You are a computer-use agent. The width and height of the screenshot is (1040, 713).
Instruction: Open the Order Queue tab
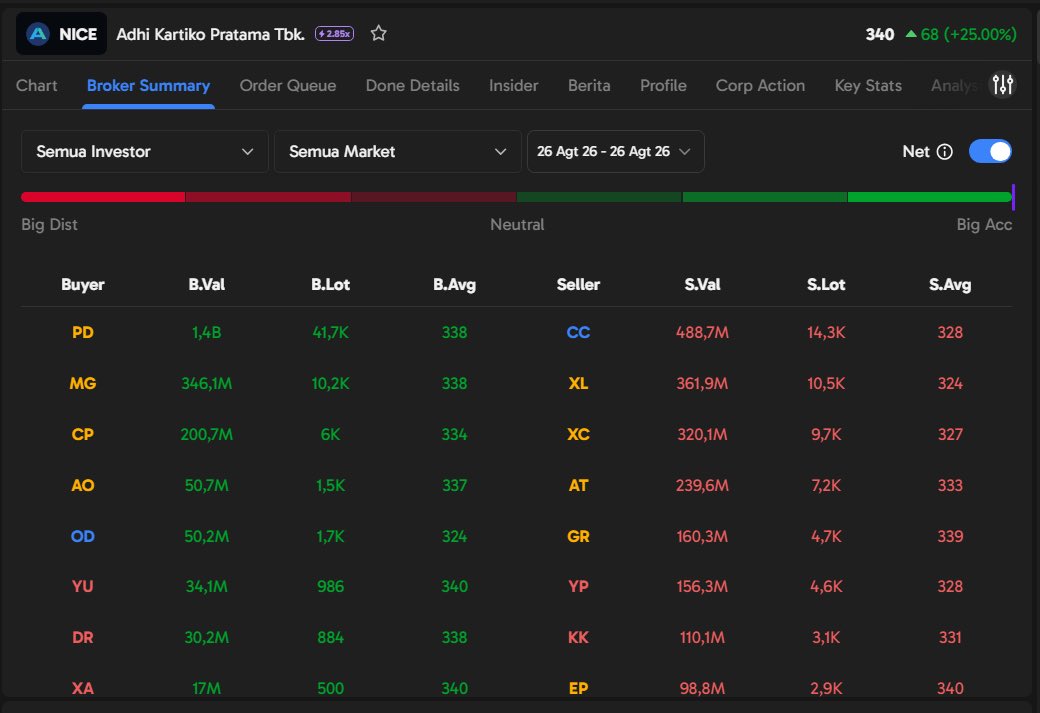(288, 86)
